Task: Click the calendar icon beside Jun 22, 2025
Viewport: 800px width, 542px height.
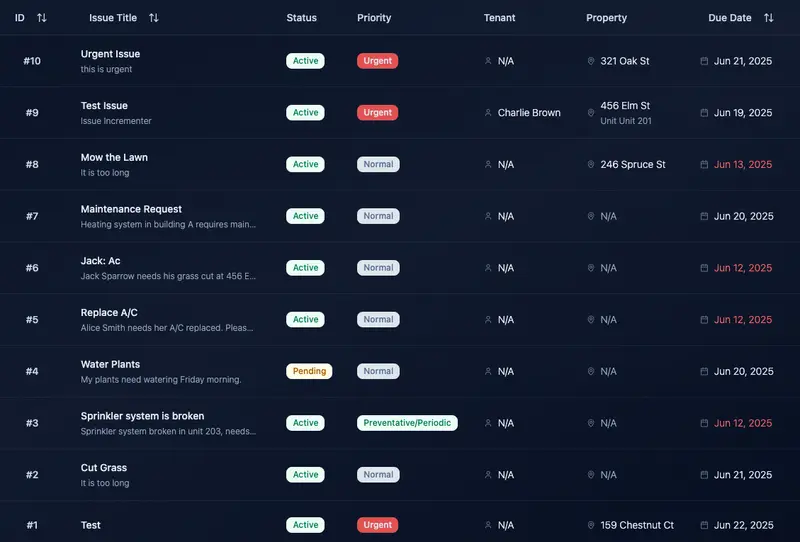Action: 704,525
